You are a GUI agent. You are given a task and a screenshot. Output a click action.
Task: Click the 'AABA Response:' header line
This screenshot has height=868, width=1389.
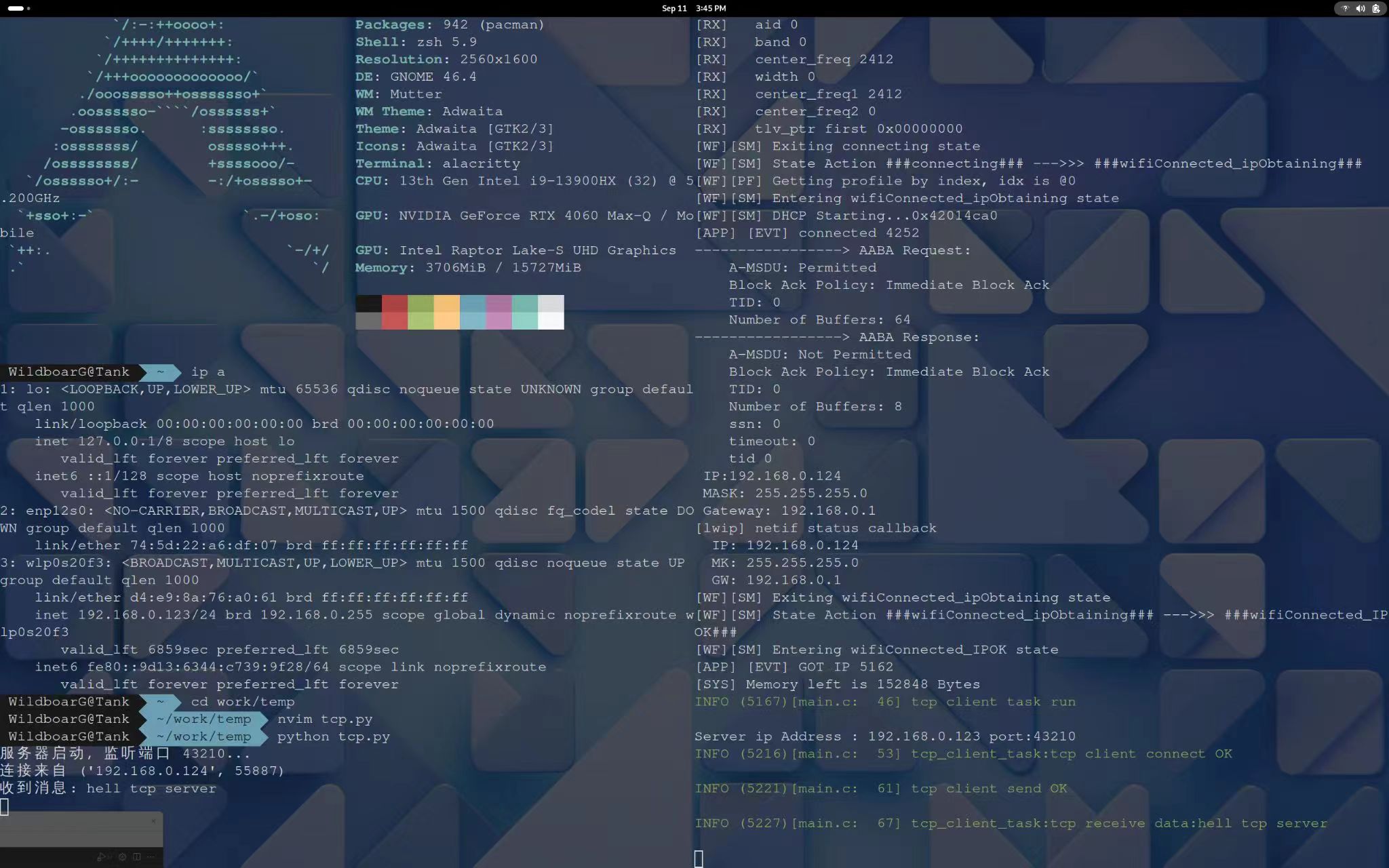point(837,337)
